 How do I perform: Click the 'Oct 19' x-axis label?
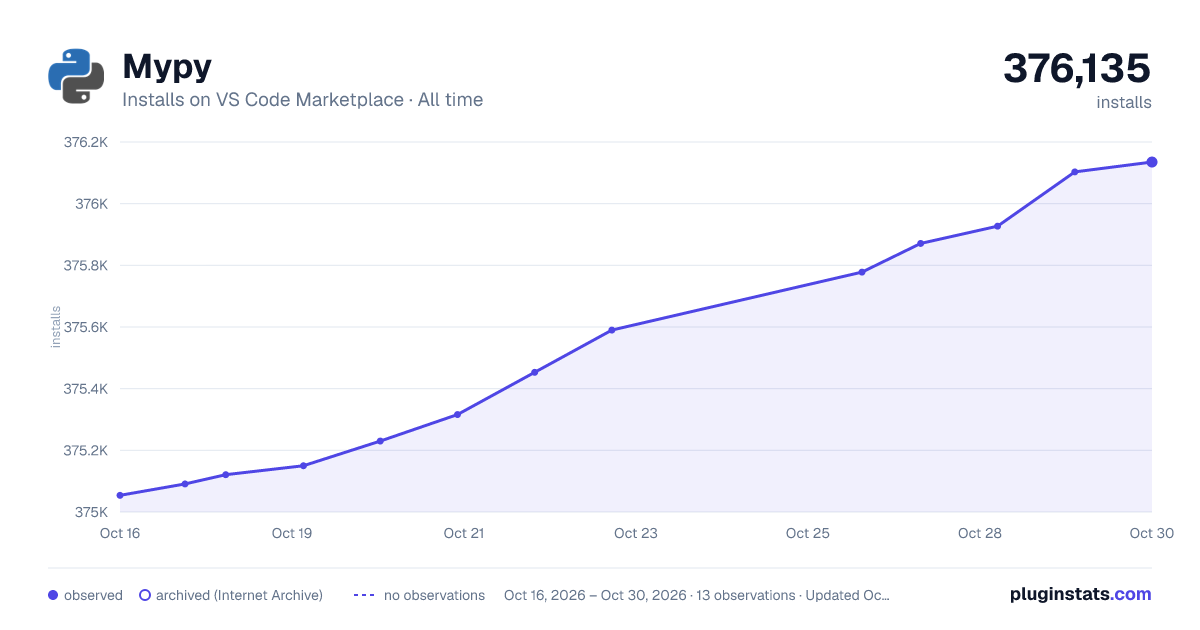(292, 533)
